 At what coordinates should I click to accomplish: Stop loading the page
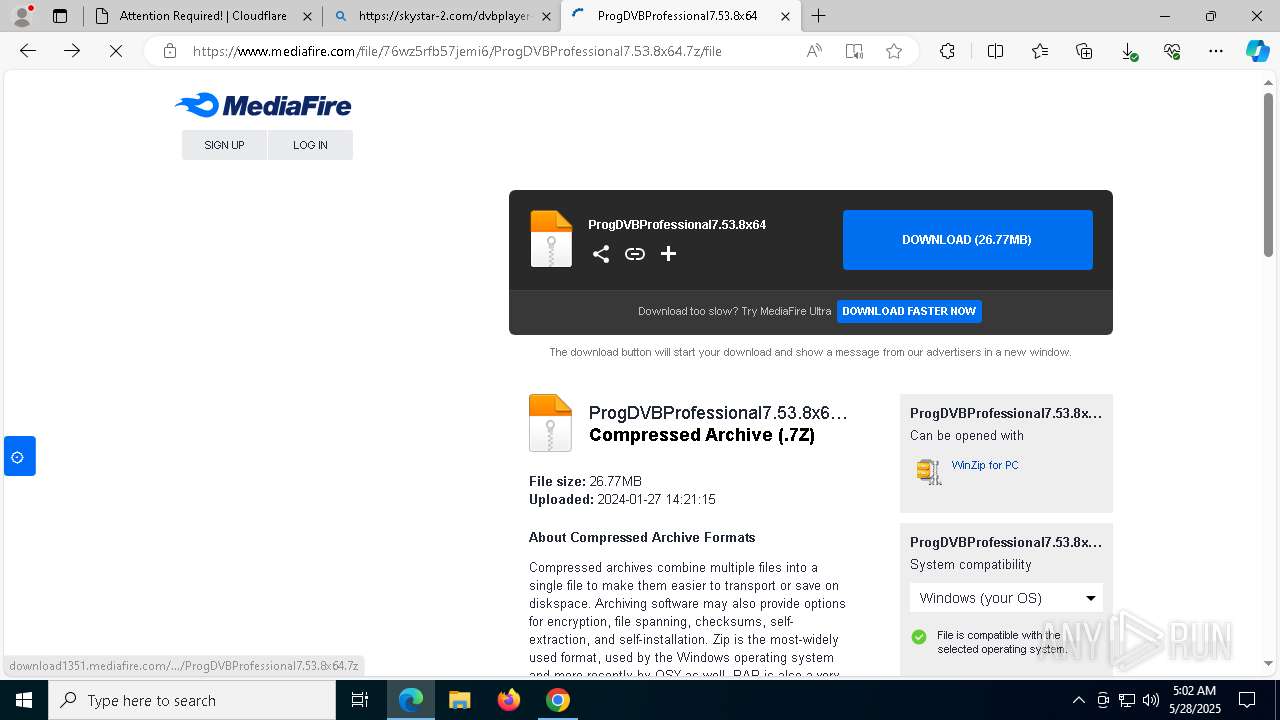116,51
